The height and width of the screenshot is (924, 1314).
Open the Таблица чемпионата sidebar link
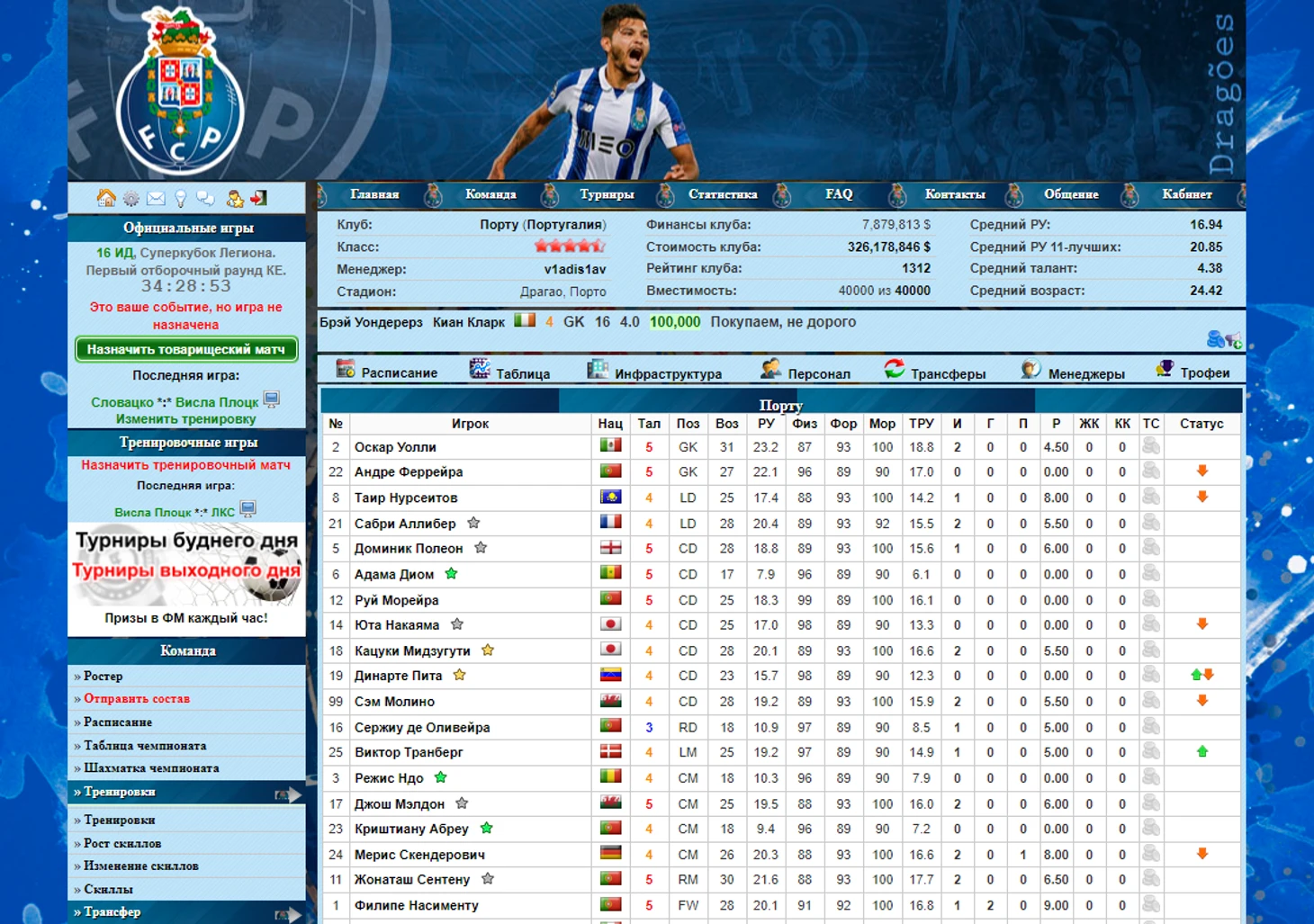coord(145,746)
